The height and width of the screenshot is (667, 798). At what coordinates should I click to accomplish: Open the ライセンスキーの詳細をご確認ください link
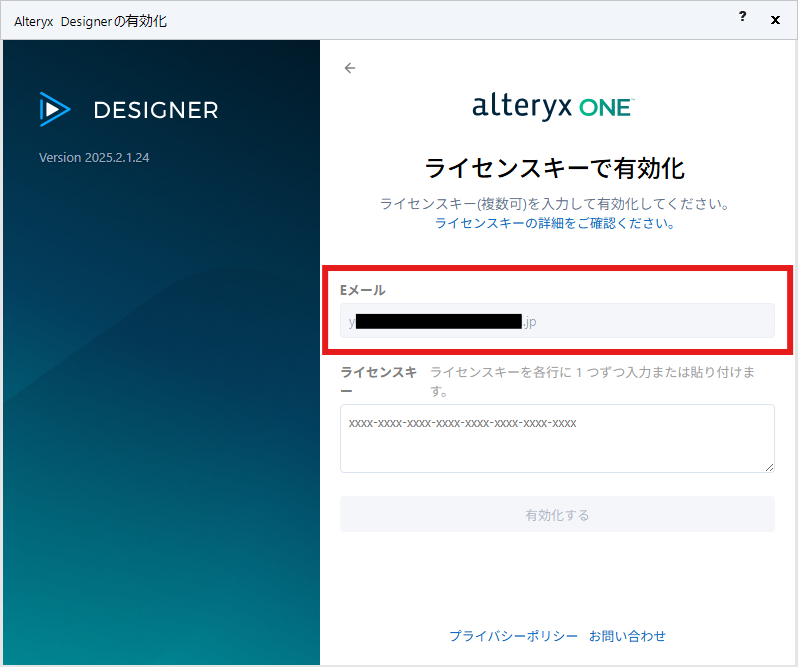coord(555,223)
